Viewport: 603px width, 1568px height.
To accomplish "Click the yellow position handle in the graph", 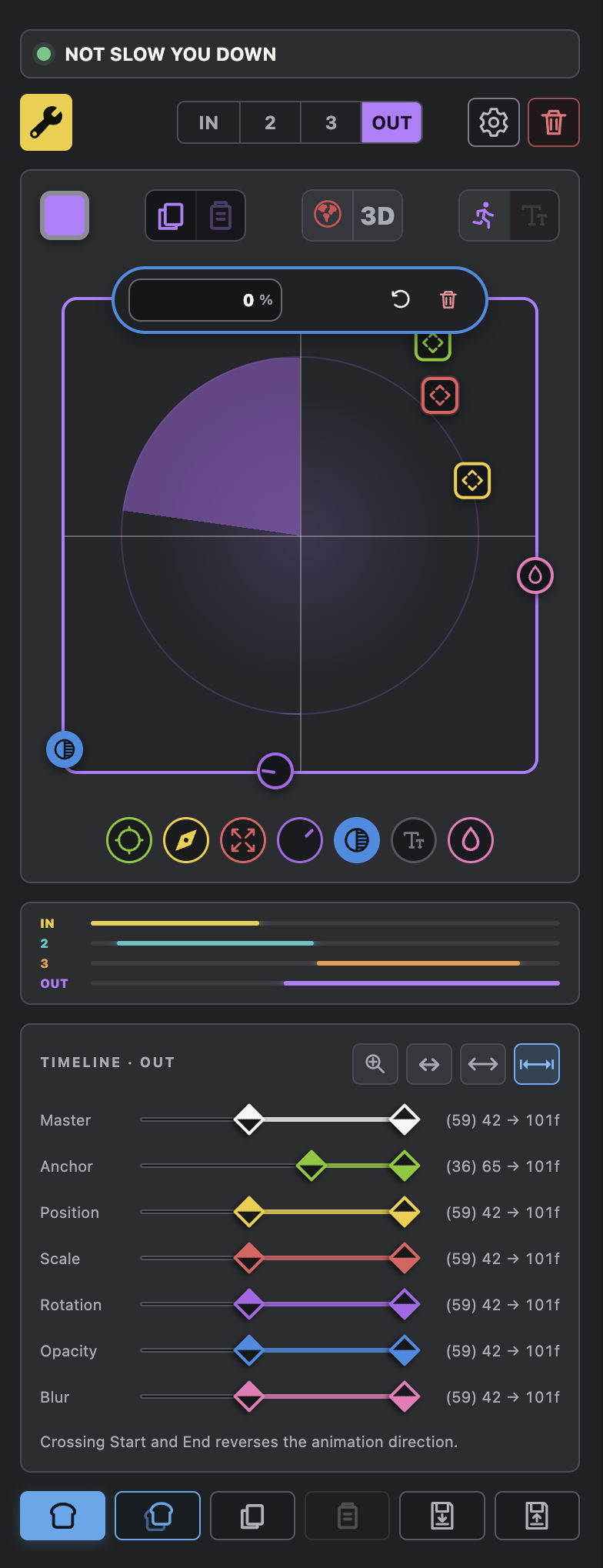I will click(472, 481).
